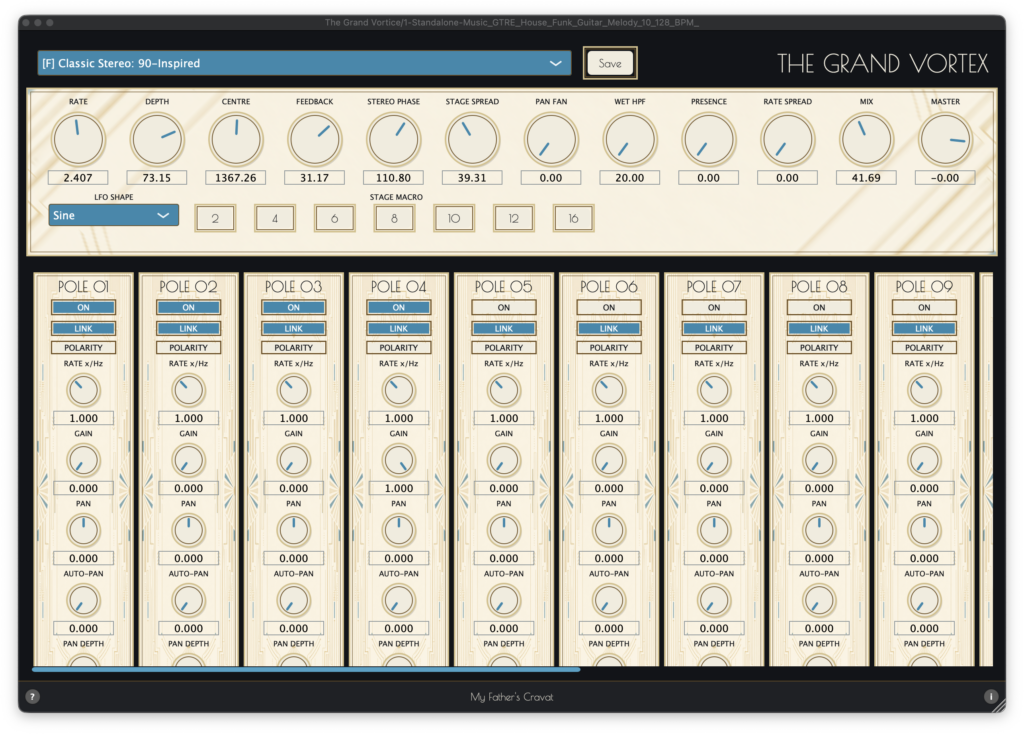Toggle Pole 04 ON button
The image size is (1024, 734).
[399, 307]
